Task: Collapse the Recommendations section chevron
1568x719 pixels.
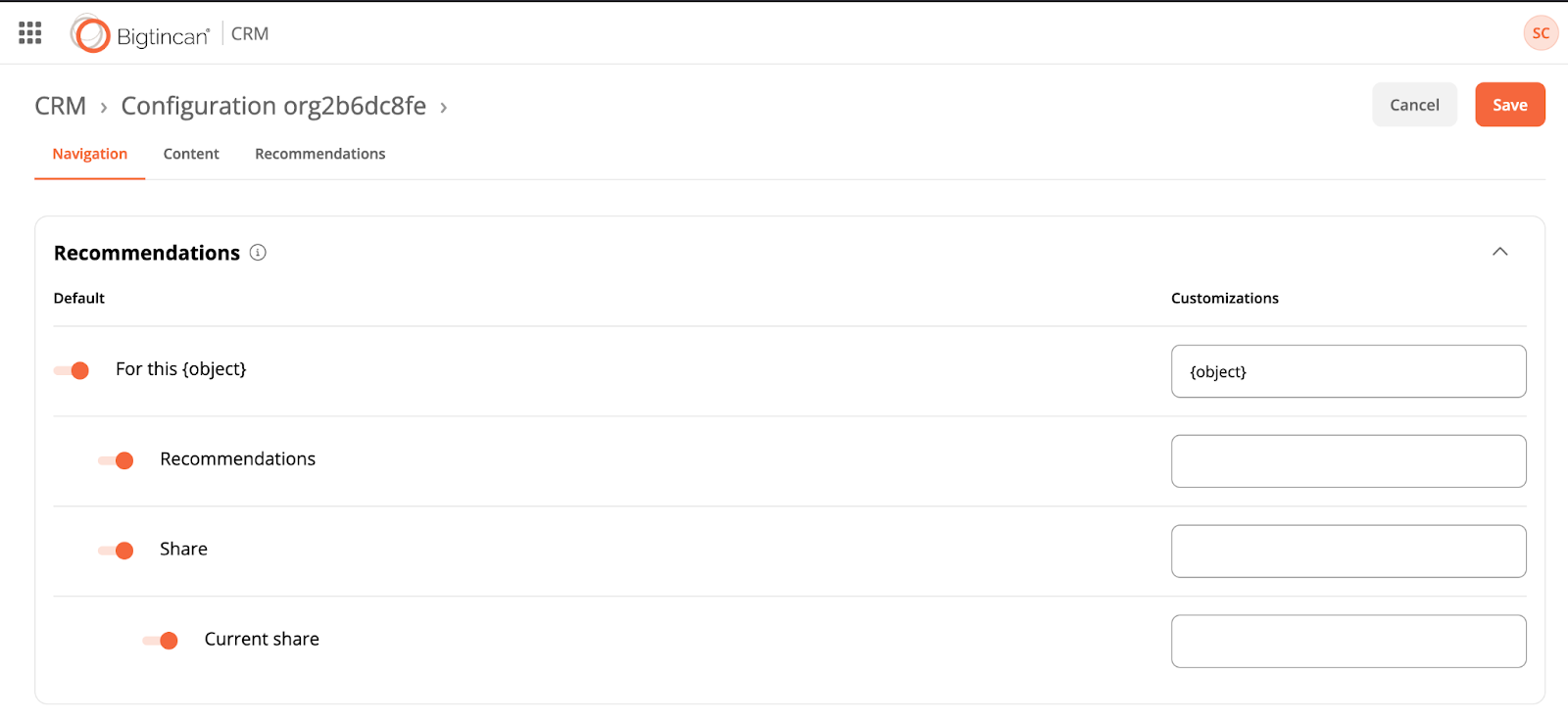Action: point(1499,252)
